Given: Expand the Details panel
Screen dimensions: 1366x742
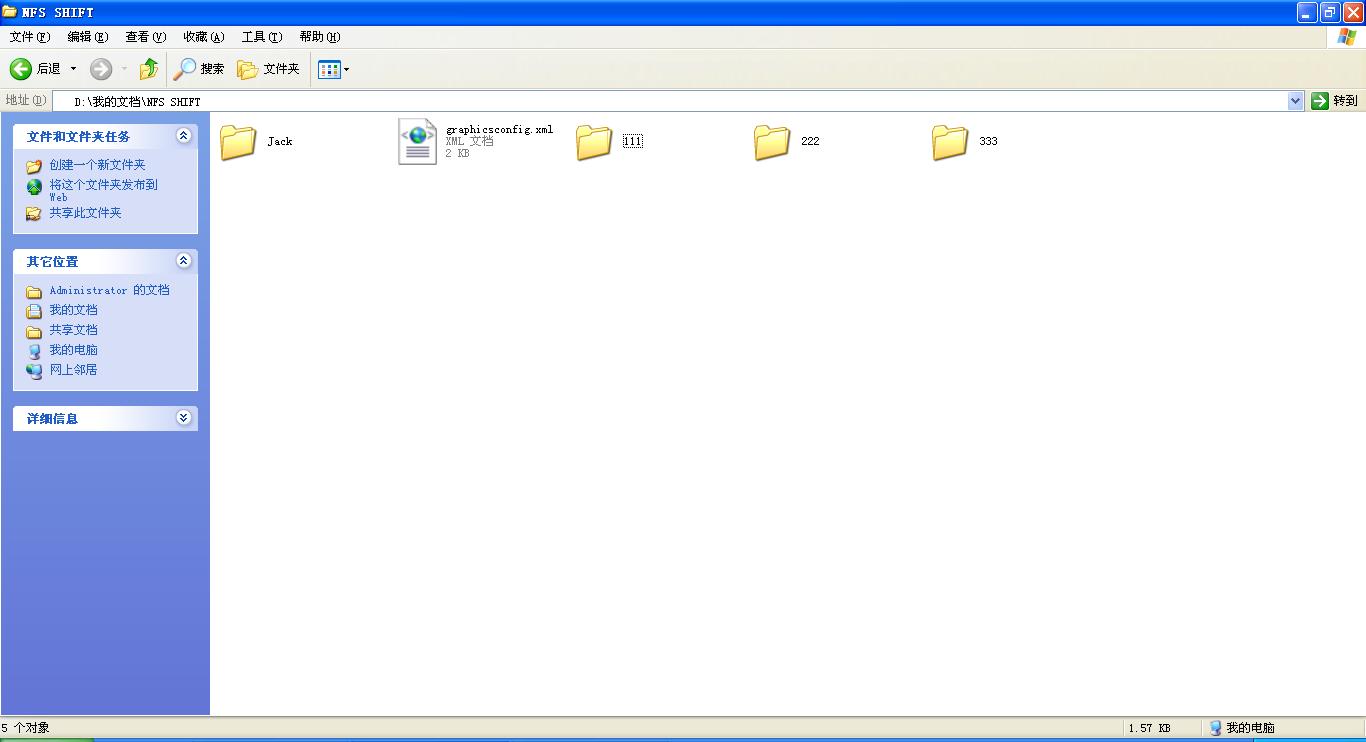Looking at the screenshot, I should click(183, 418).
